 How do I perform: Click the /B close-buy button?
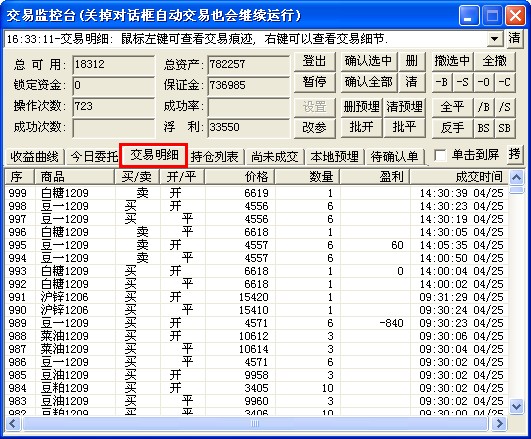pyautogui.click(x=484, y=107)
